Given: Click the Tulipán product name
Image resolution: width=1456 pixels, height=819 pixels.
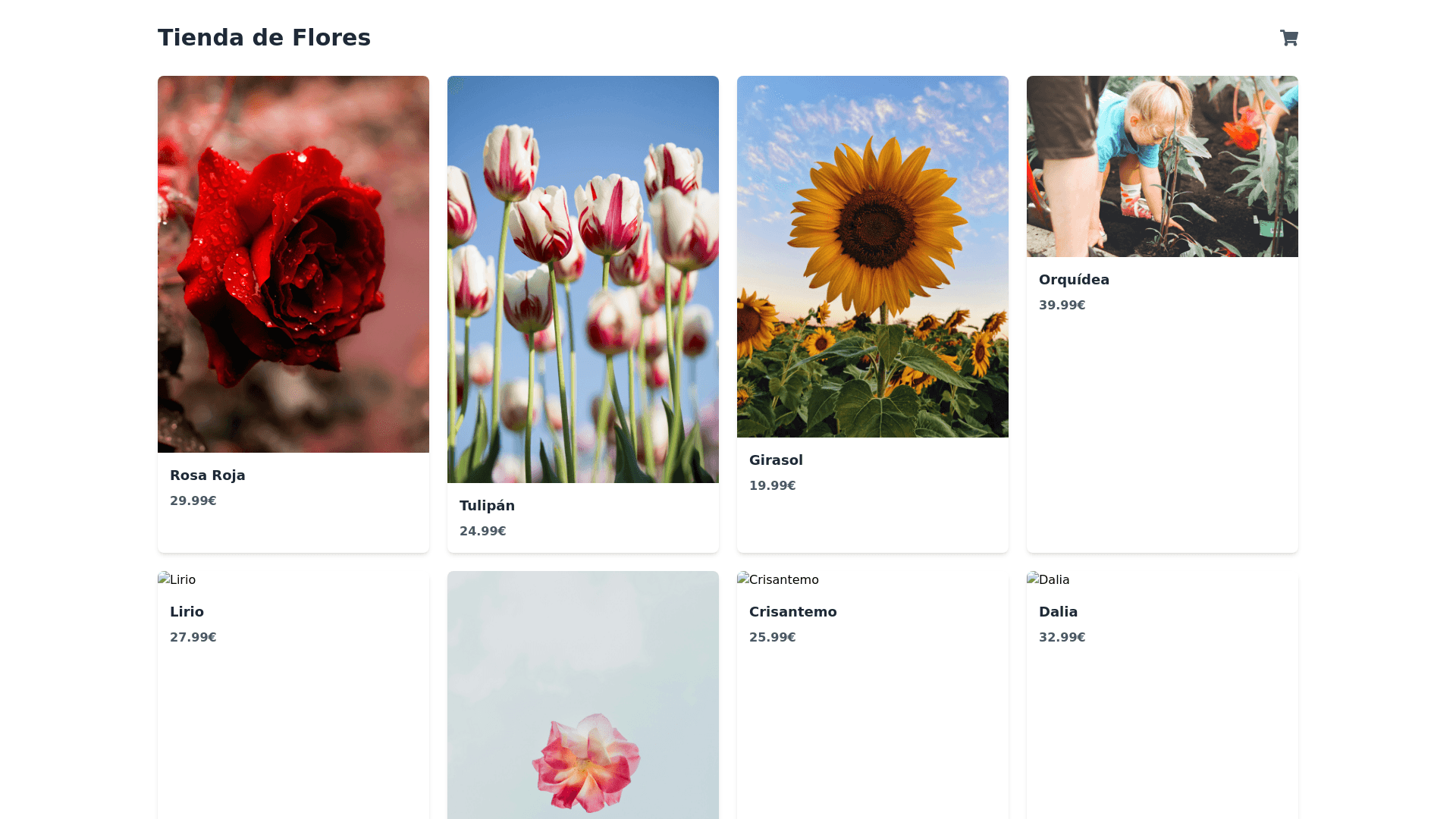Looking at the screenshot, I should 487,506.
